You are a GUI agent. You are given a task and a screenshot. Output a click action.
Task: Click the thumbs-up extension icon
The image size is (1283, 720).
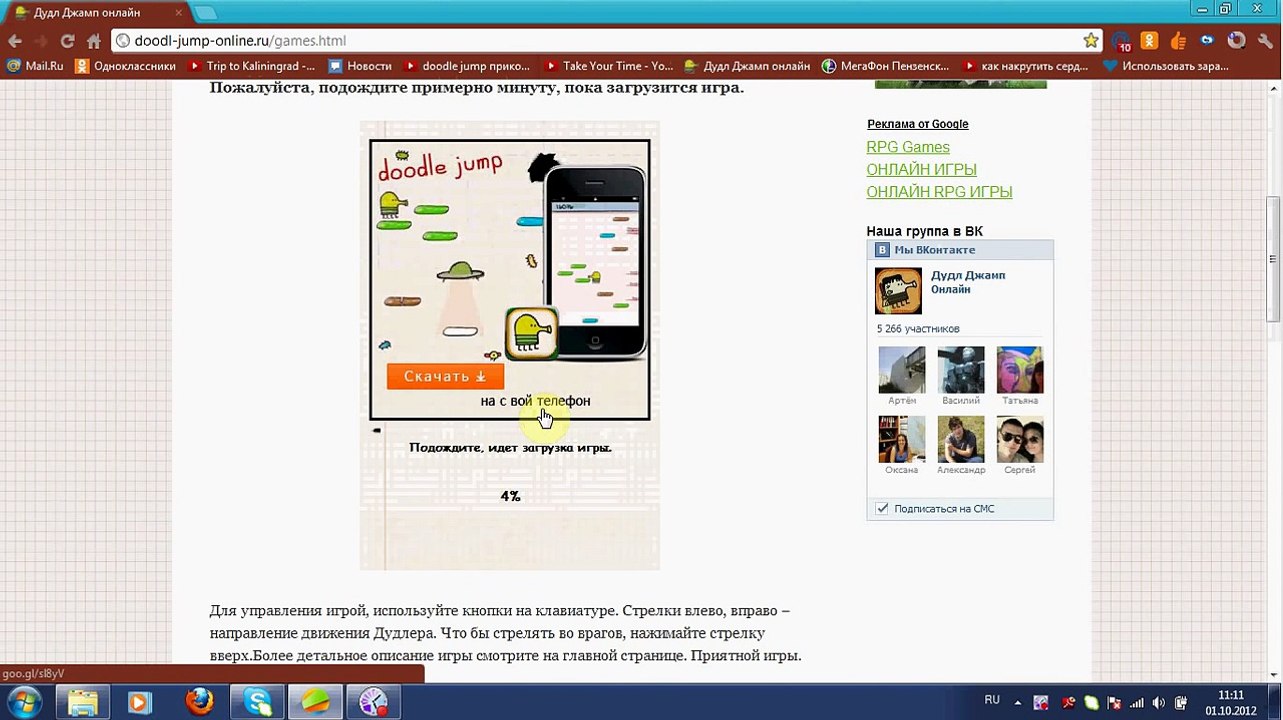(x=1178, y=41)
